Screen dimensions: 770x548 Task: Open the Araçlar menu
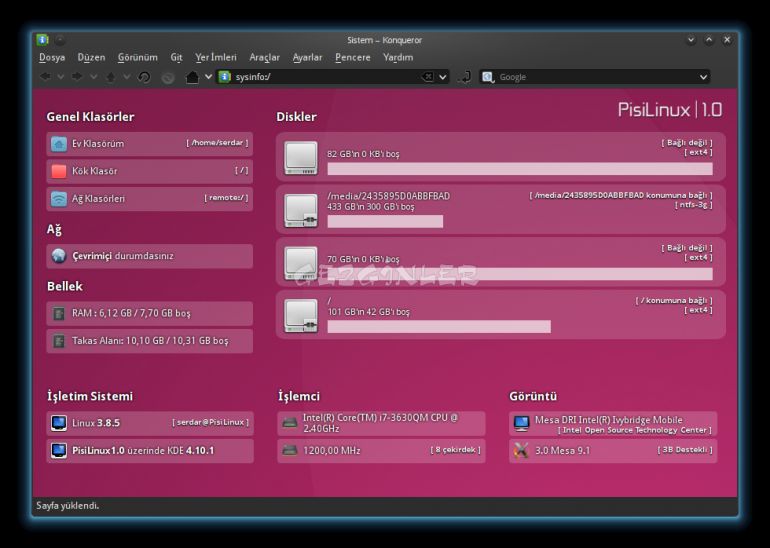pyautogui.click(x=265, y=57)
